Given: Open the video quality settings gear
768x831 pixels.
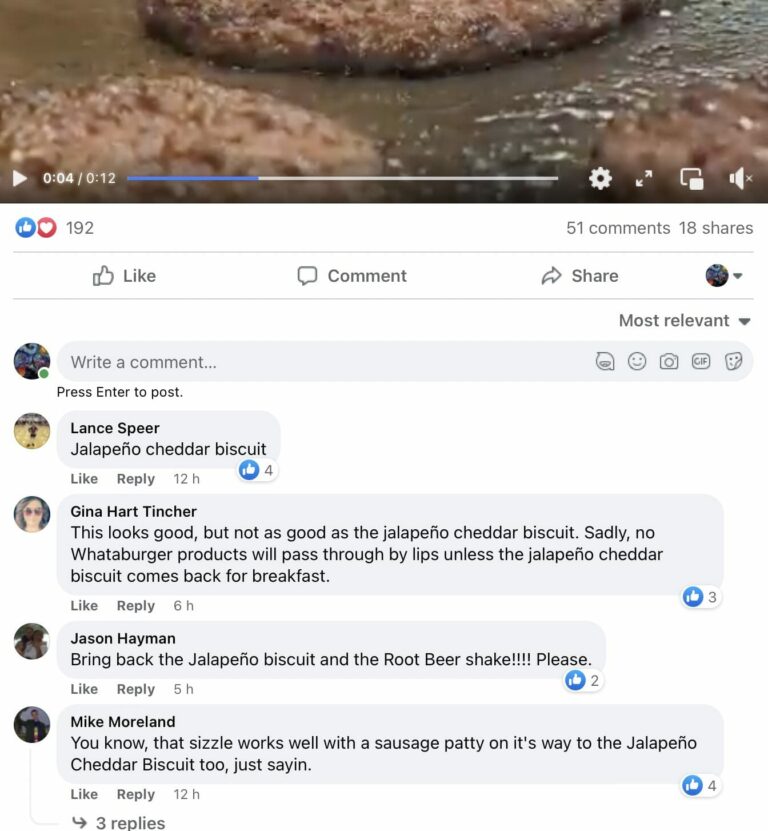Looking at the screenshot, I should 600,178.
